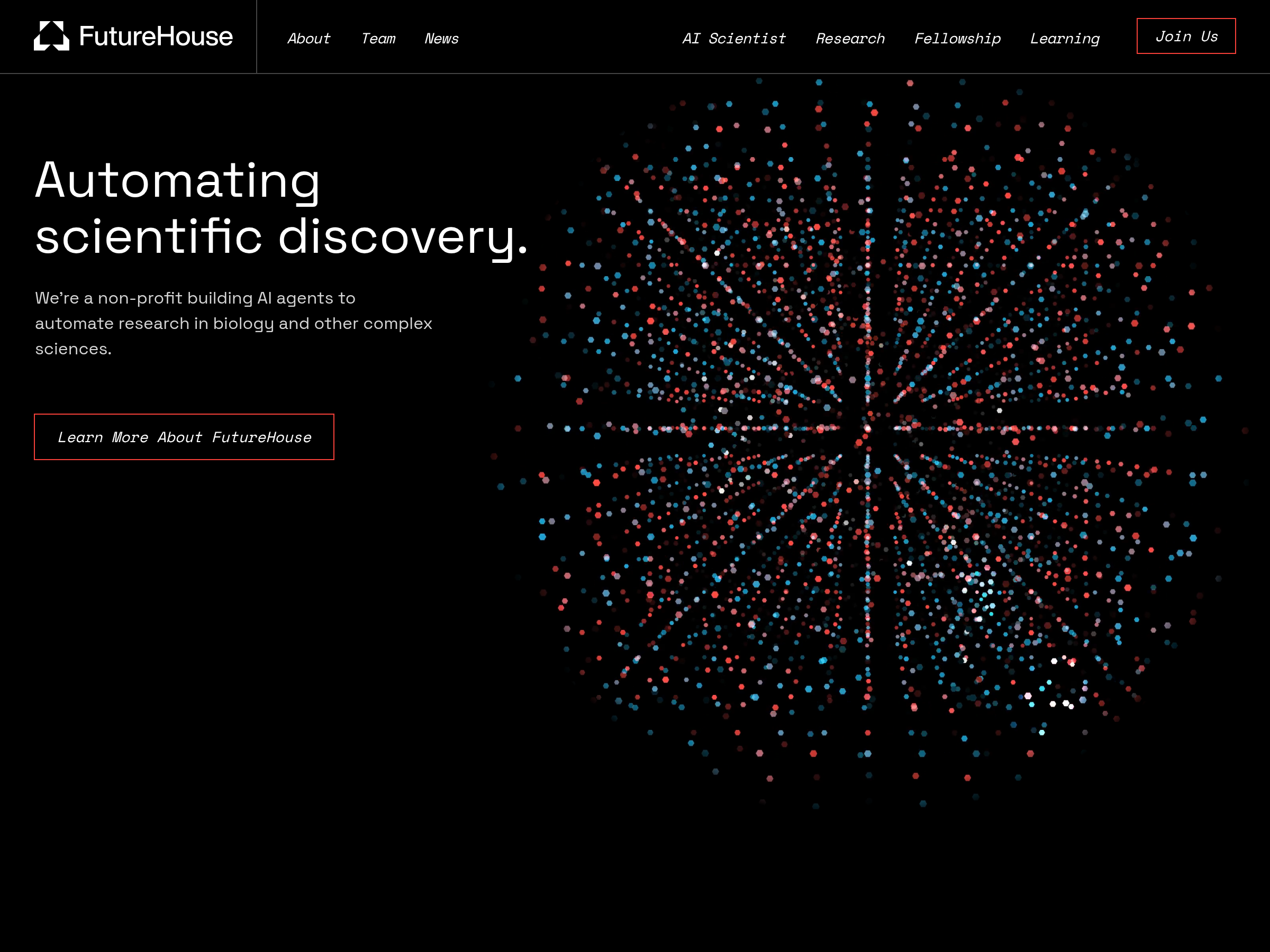Click the FutureHouse wordmark text

tap(156, 36)
